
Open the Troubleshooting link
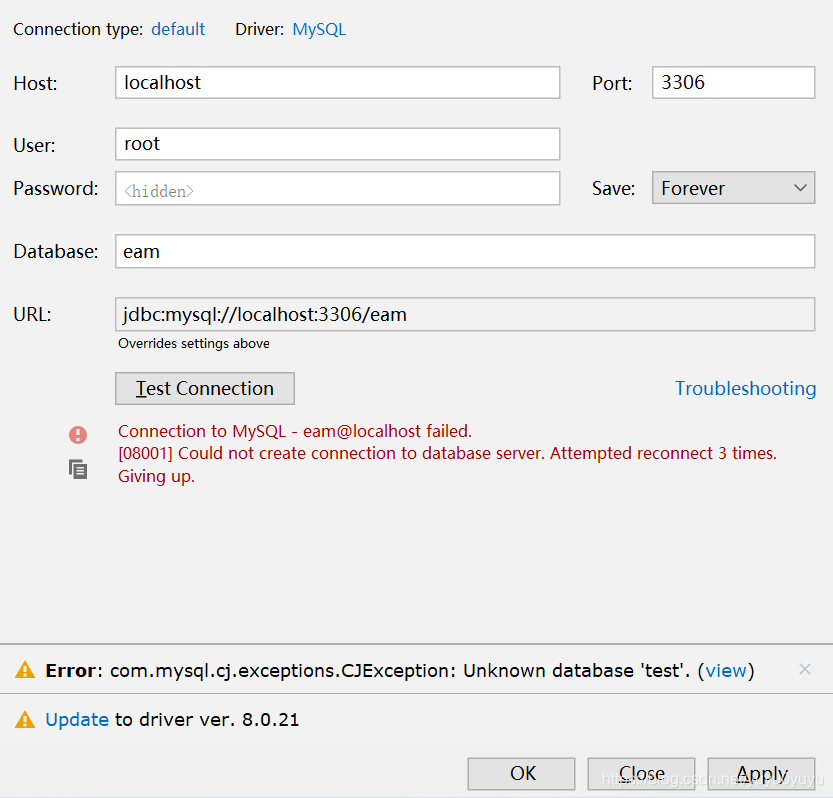pos(745,388)
